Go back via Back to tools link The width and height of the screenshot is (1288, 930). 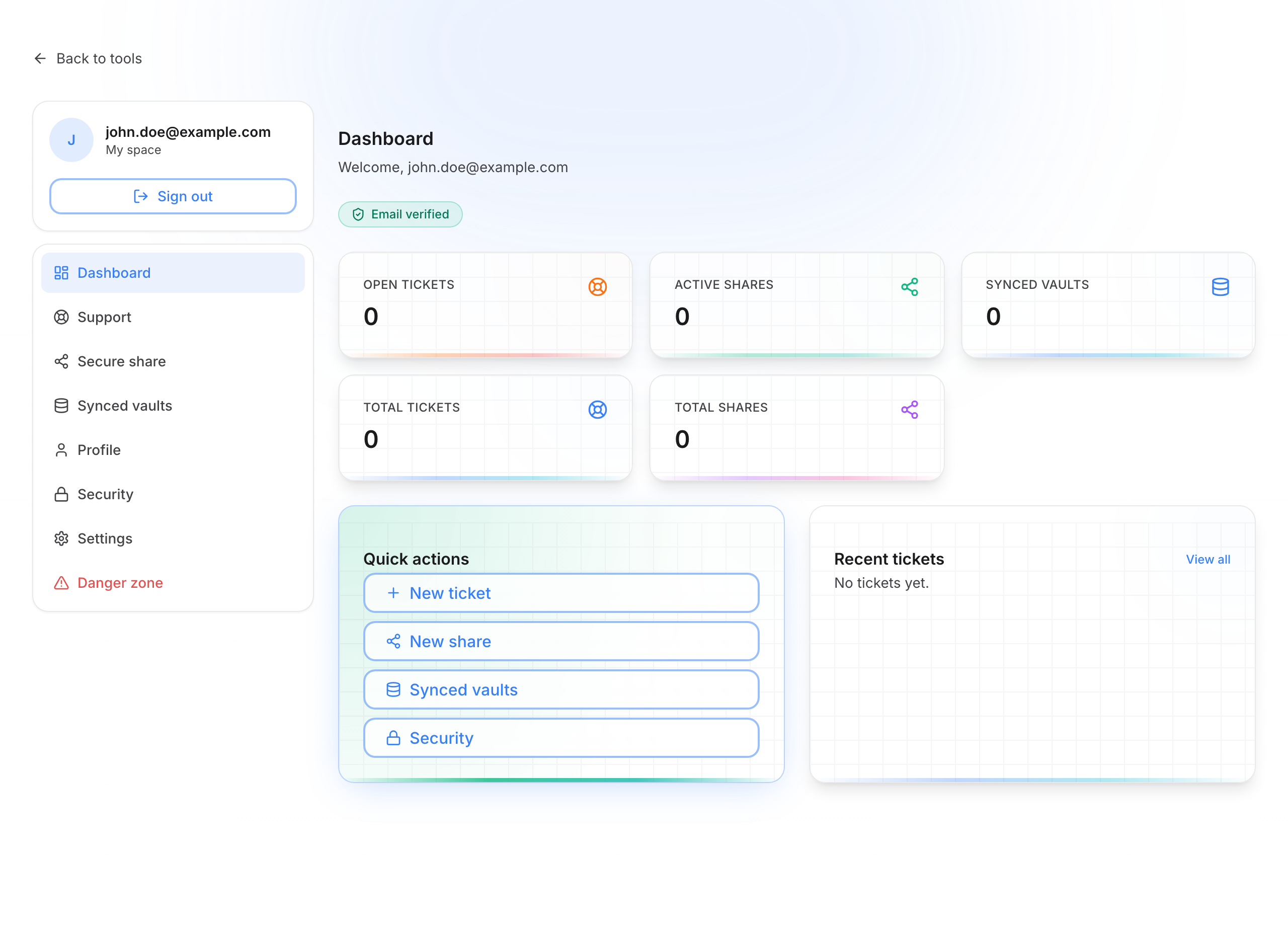pos(88,58)
